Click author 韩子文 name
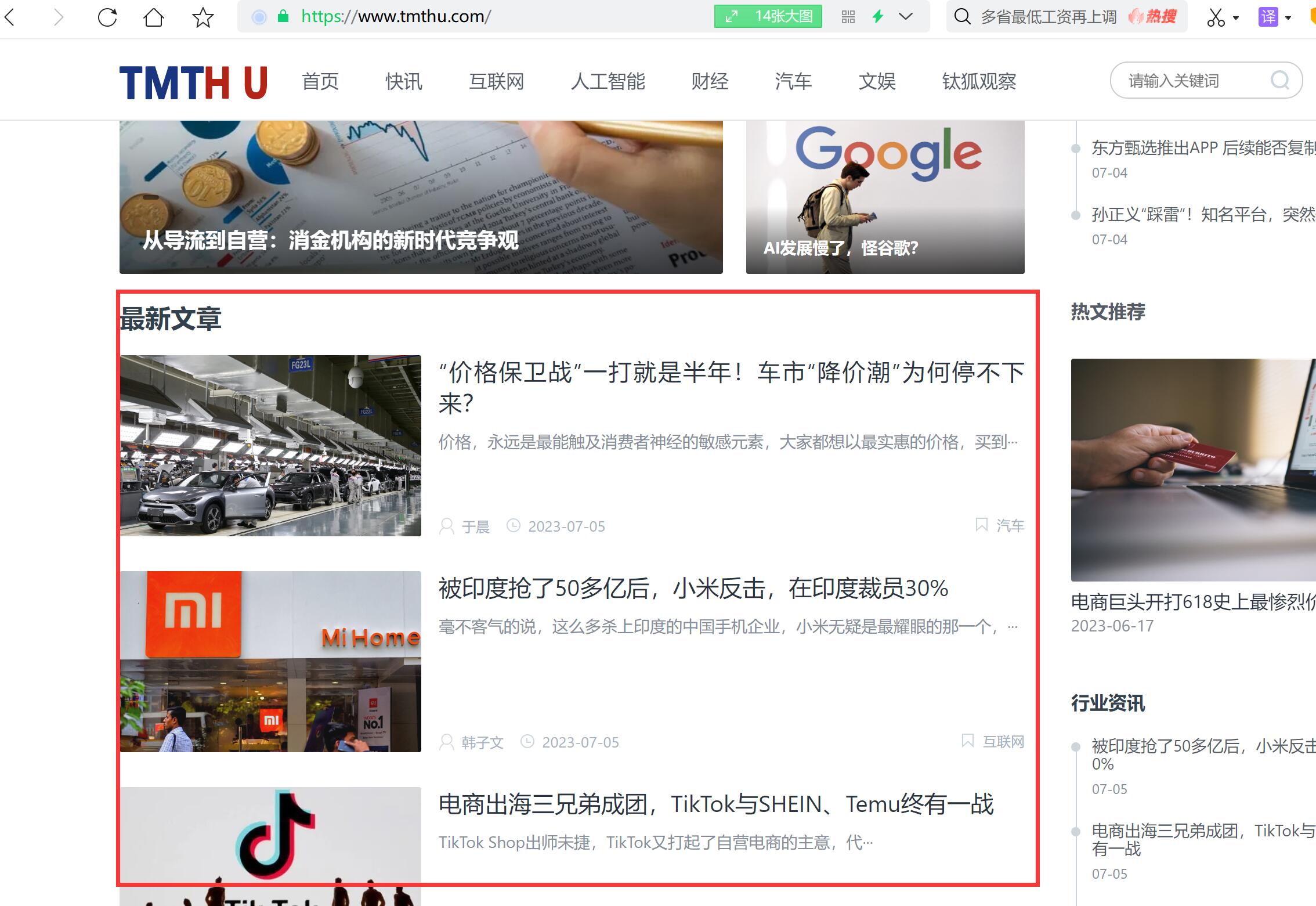Viewport: 1316px width, 906px height. (483, 742)
